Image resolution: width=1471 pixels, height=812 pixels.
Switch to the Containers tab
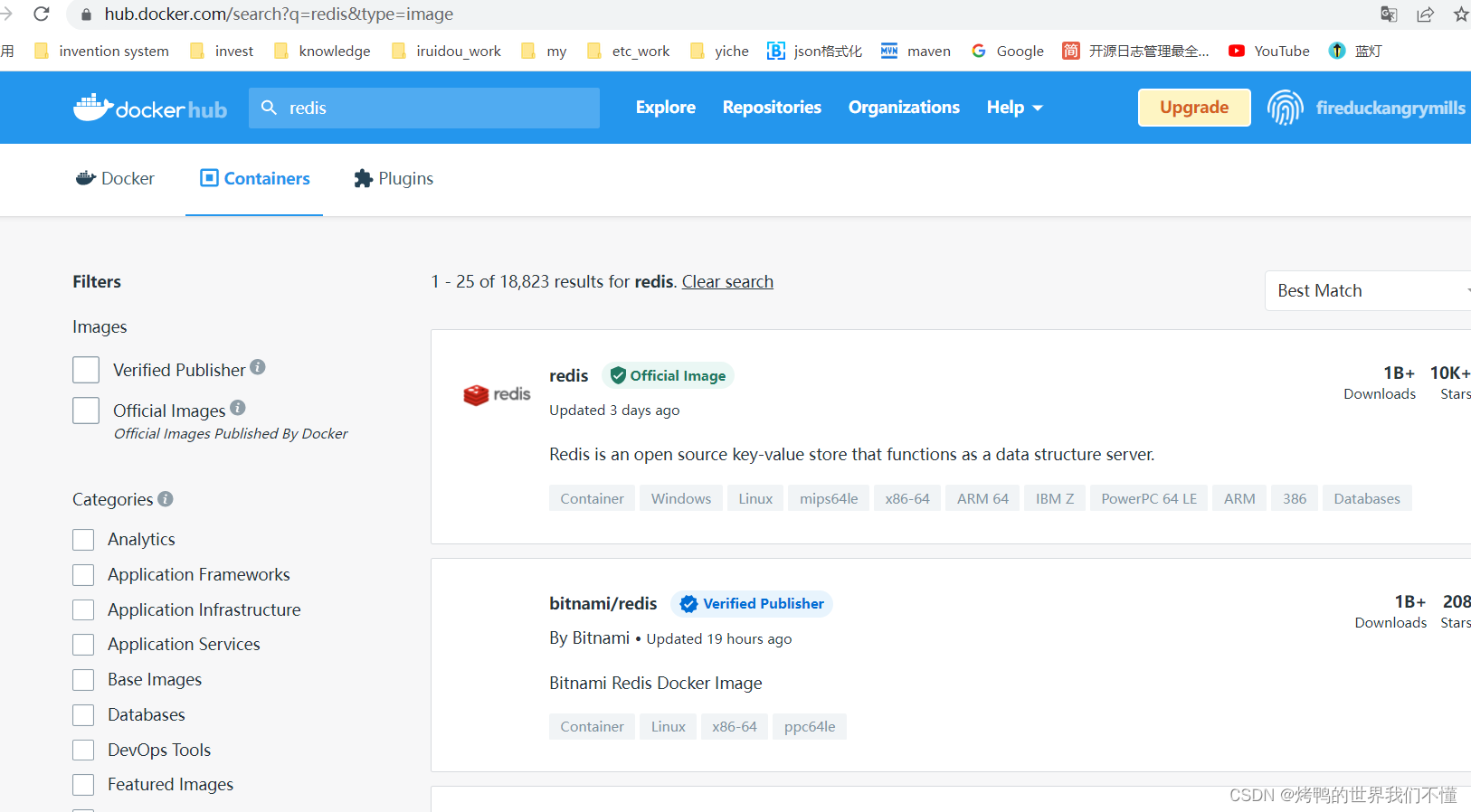tap(254, 178)
